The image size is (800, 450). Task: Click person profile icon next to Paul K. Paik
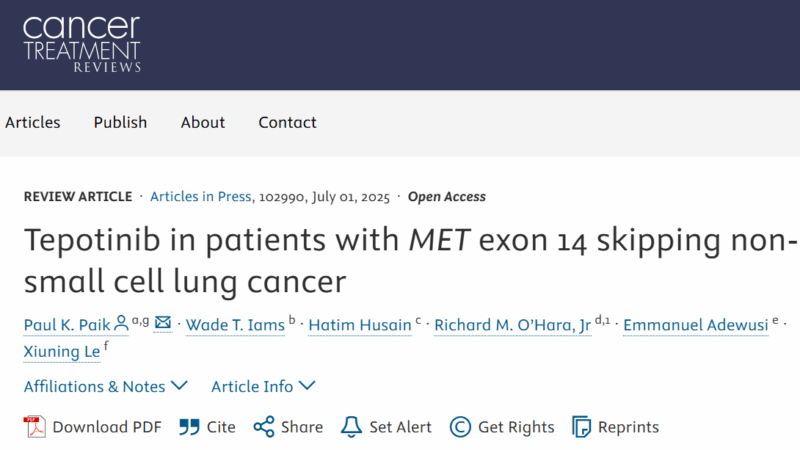pos(121,323)
